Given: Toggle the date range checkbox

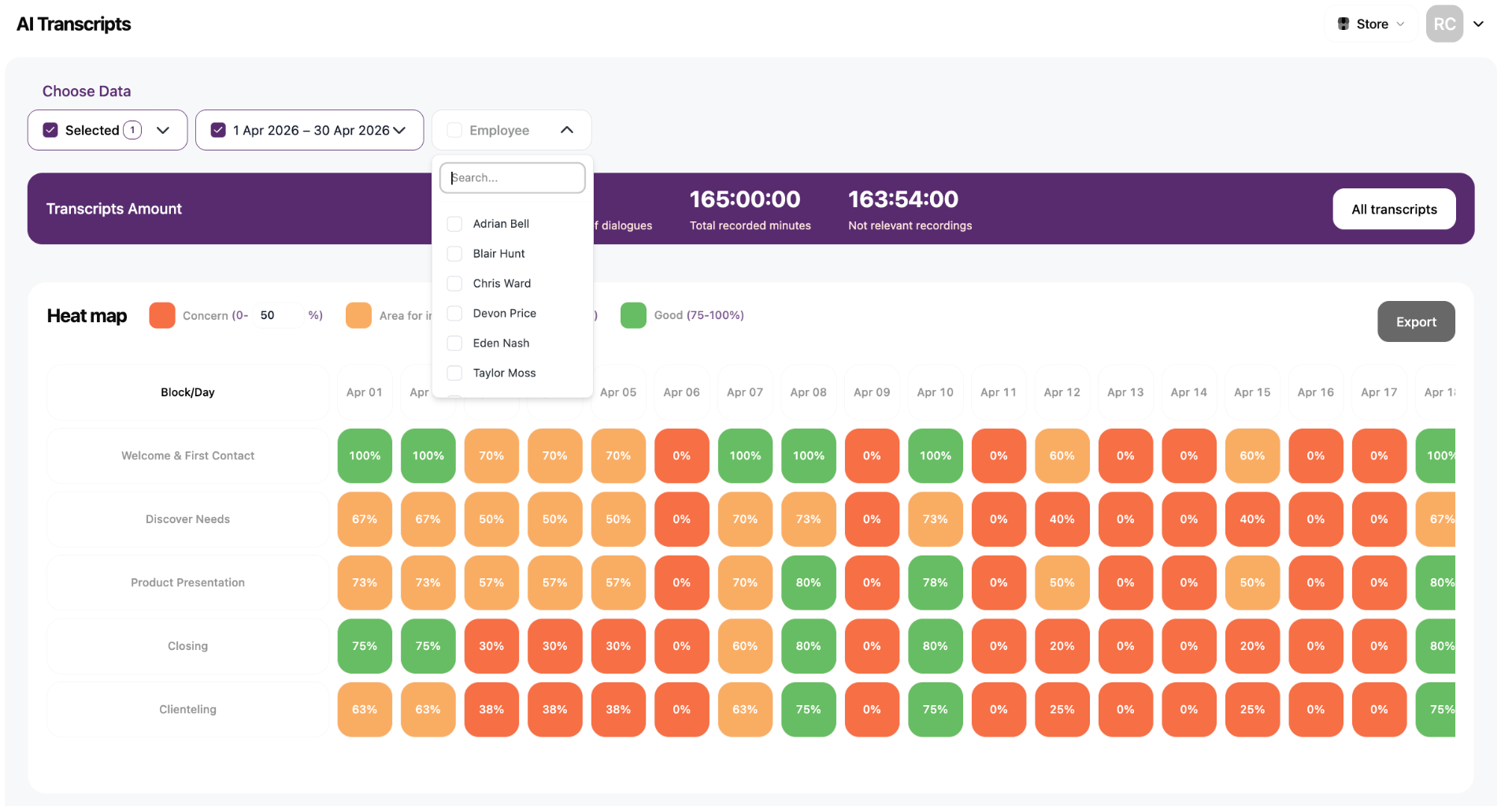Looking at the screenshot, I should [x=219, y=130].
